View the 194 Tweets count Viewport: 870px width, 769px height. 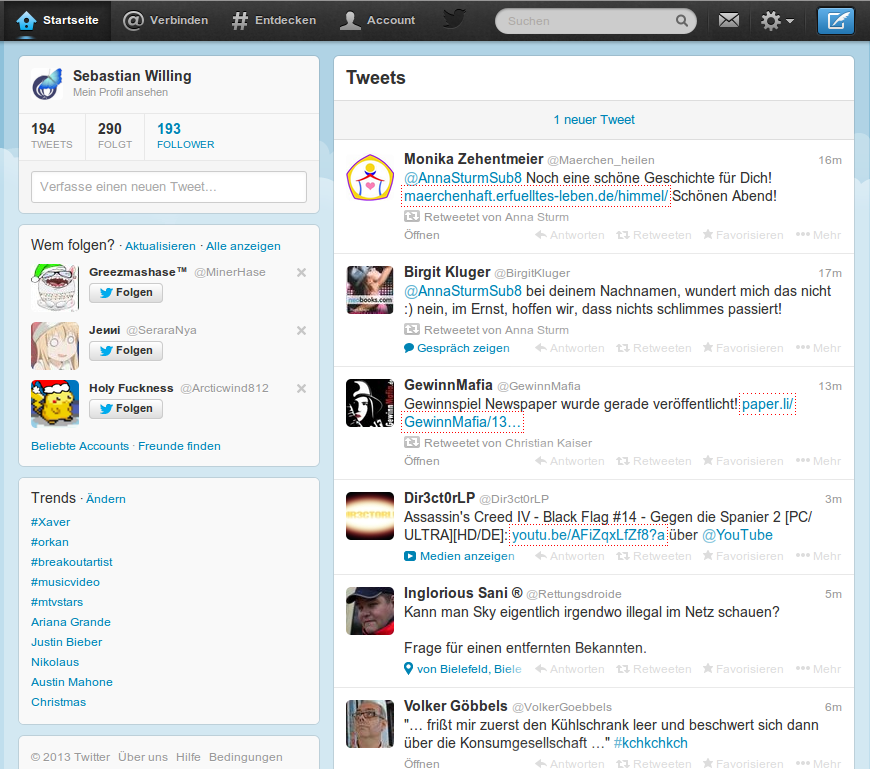52,136
